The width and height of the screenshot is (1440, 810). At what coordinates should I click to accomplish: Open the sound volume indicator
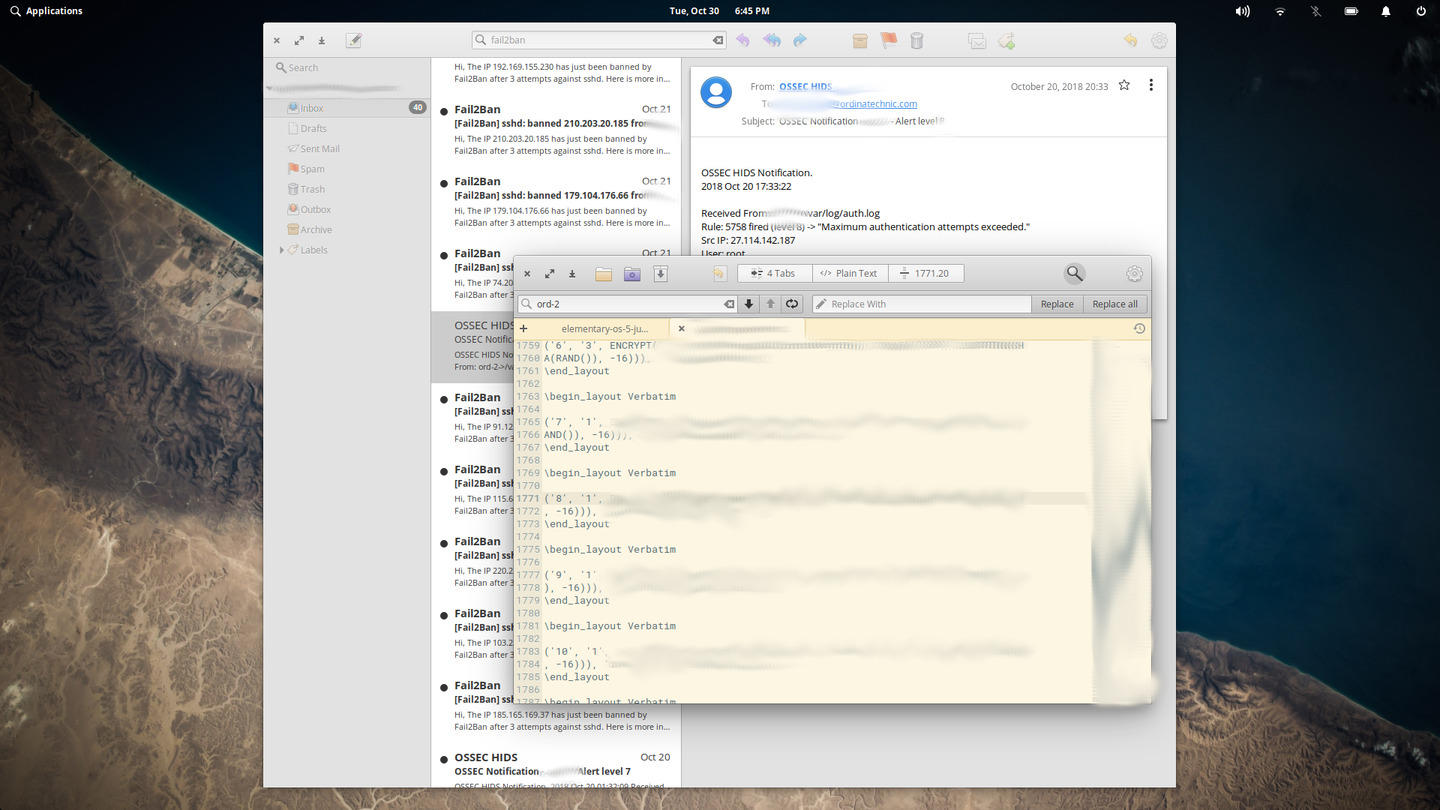(1242, 11)
